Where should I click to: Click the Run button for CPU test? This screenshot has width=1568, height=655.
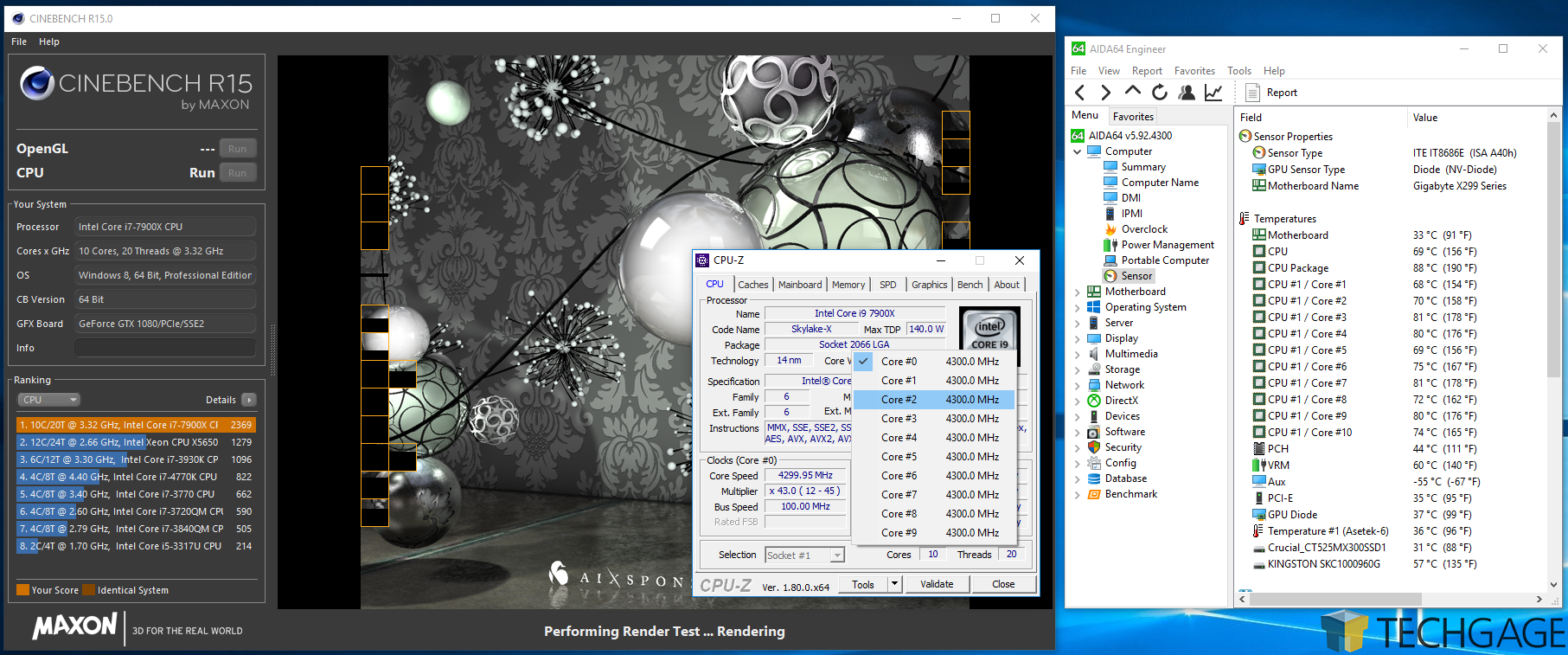coord(238,173)
